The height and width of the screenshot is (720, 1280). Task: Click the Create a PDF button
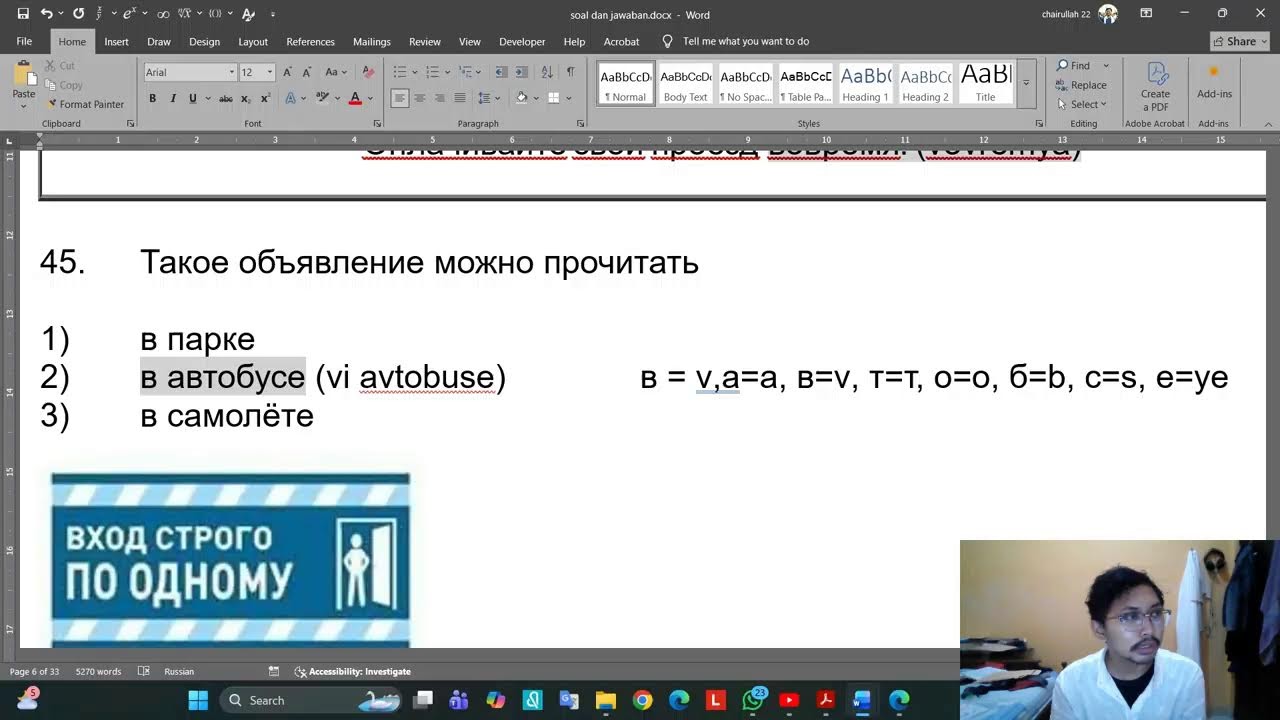[1155, 87]
